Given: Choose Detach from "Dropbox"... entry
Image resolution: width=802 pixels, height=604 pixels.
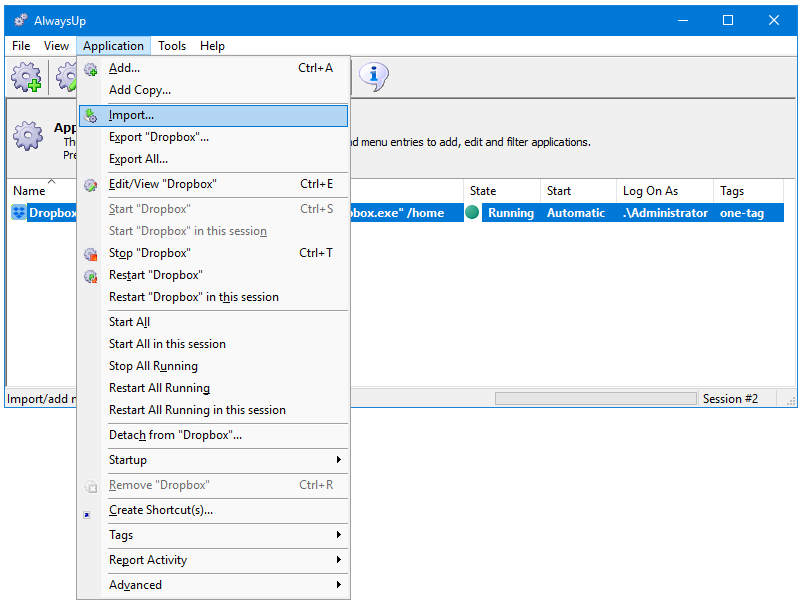Looking at the screenshot, I should [x=213, y=435].
